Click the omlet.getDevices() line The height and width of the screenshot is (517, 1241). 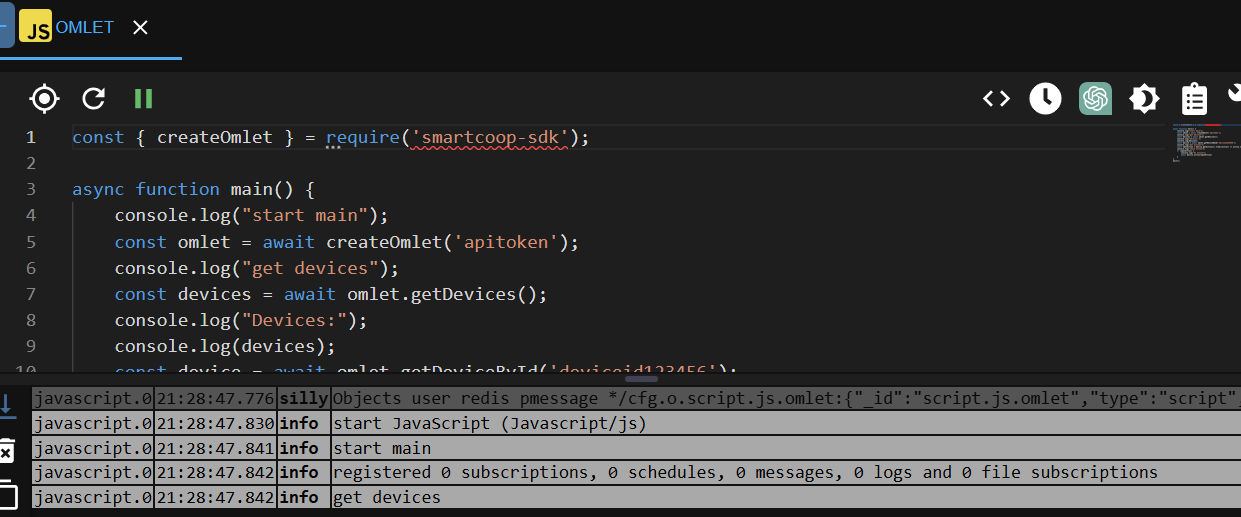[331, 294]
